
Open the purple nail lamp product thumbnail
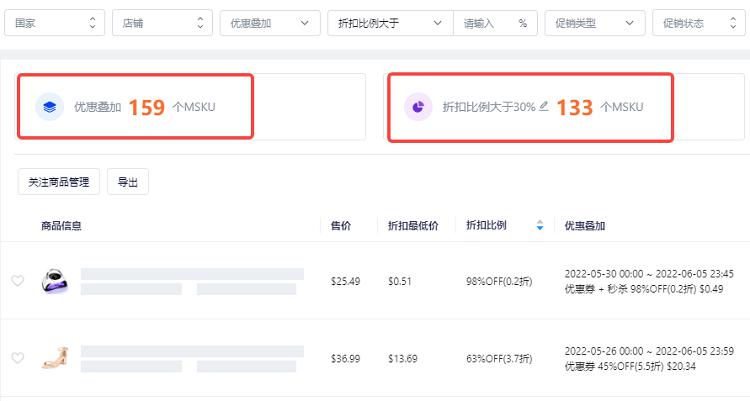click(x=53, y=281)
